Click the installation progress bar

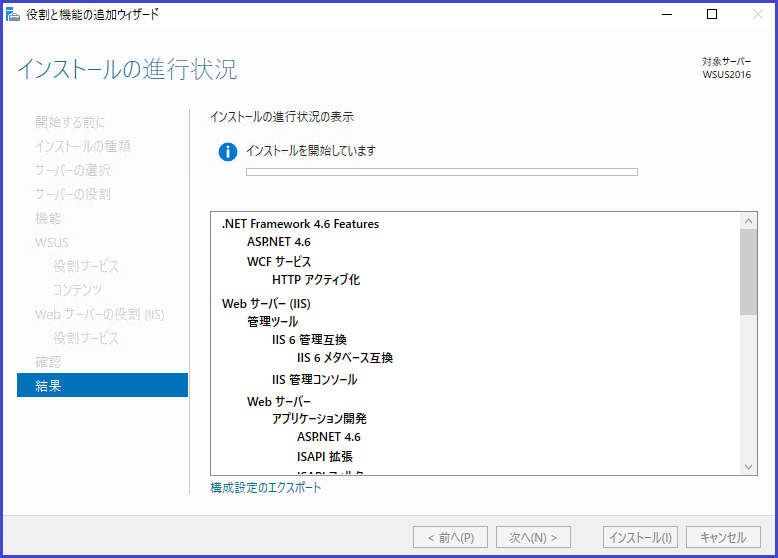point(442,172)
